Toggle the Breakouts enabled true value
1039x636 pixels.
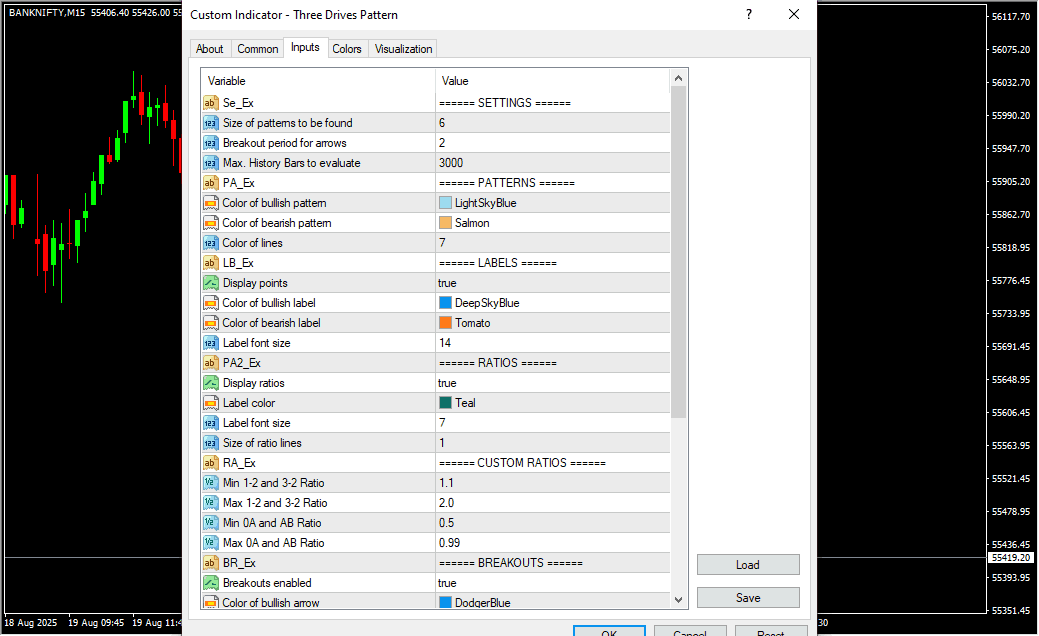pyautogui.click(x=447, y=583)
